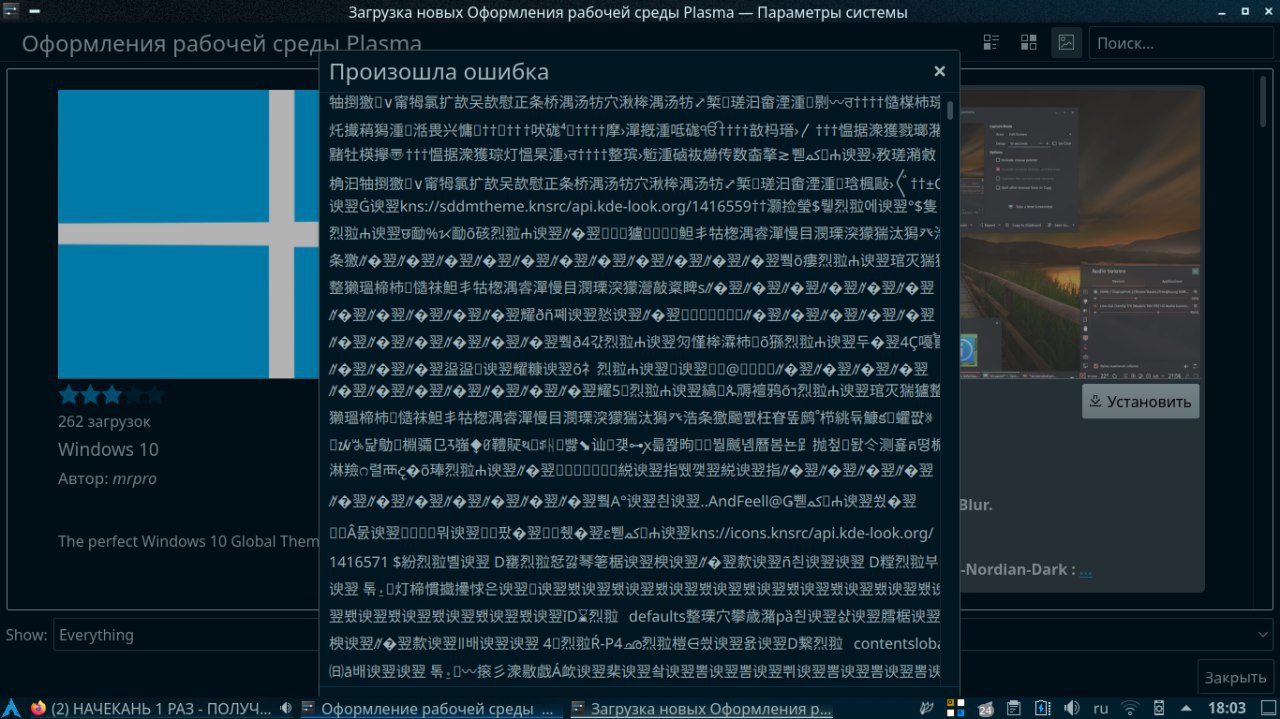Open the clock showing 18:03
This screenshot has width=1280, height=719.
(x=1226, y=708)
